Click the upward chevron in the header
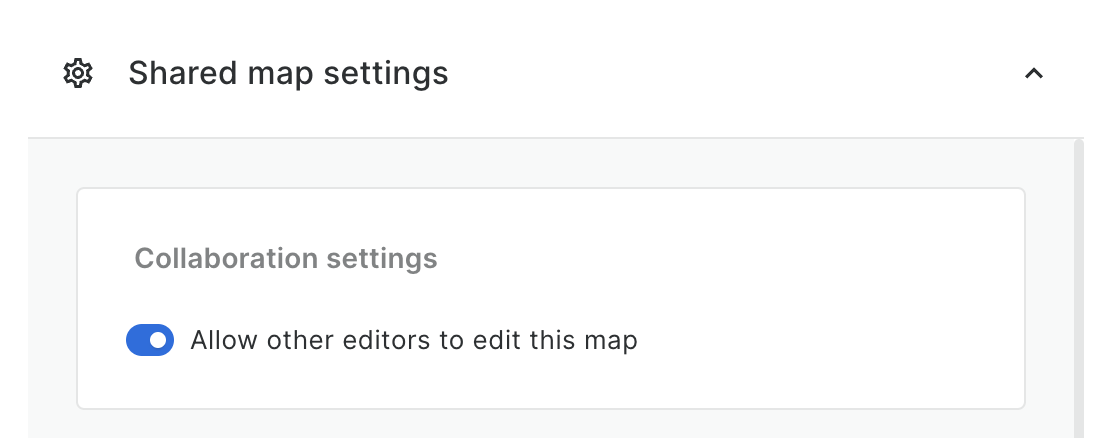1110x438 pixels. coord(1034,73)
